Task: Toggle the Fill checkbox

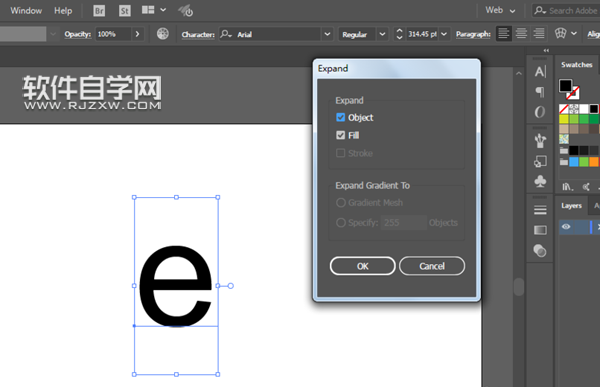Action: (x=340, y=135)
